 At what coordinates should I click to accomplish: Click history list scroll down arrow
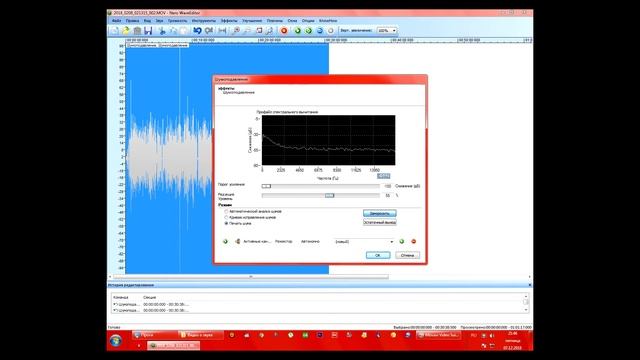click(526, 310)
